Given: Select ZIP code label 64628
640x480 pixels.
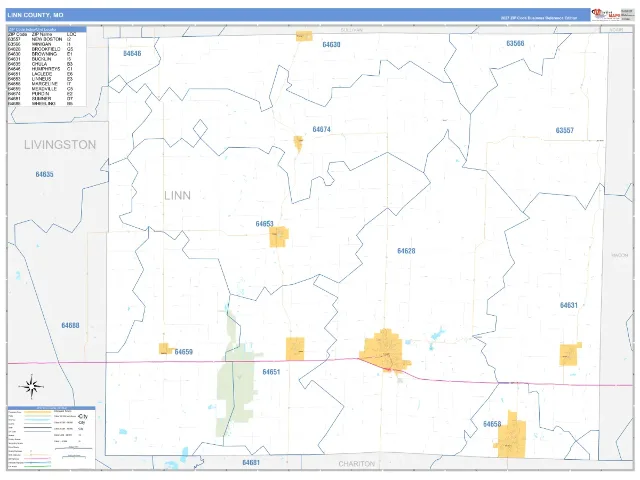Looking at the screenshot, I should [406, 251].
